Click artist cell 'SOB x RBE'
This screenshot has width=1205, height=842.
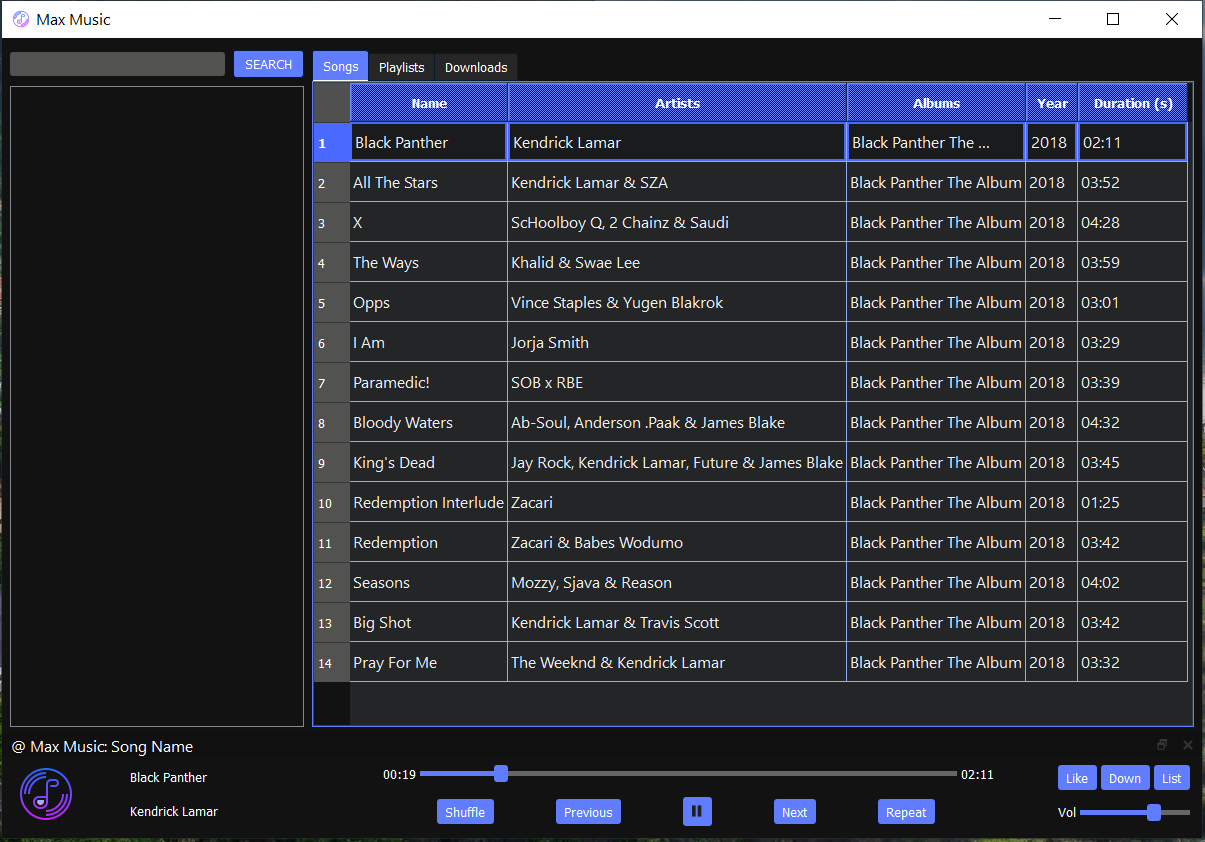pyautogui.click(x=677, y=382)
